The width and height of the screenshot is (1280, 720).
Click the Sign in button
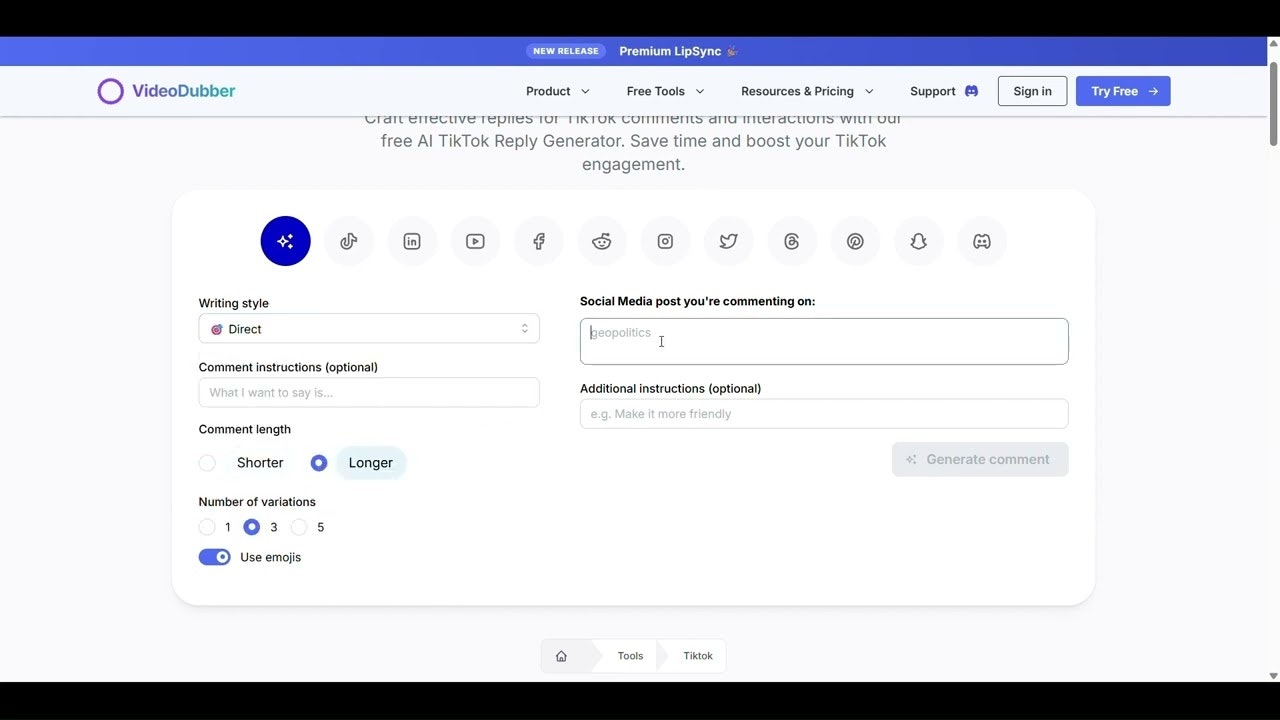1032,91
